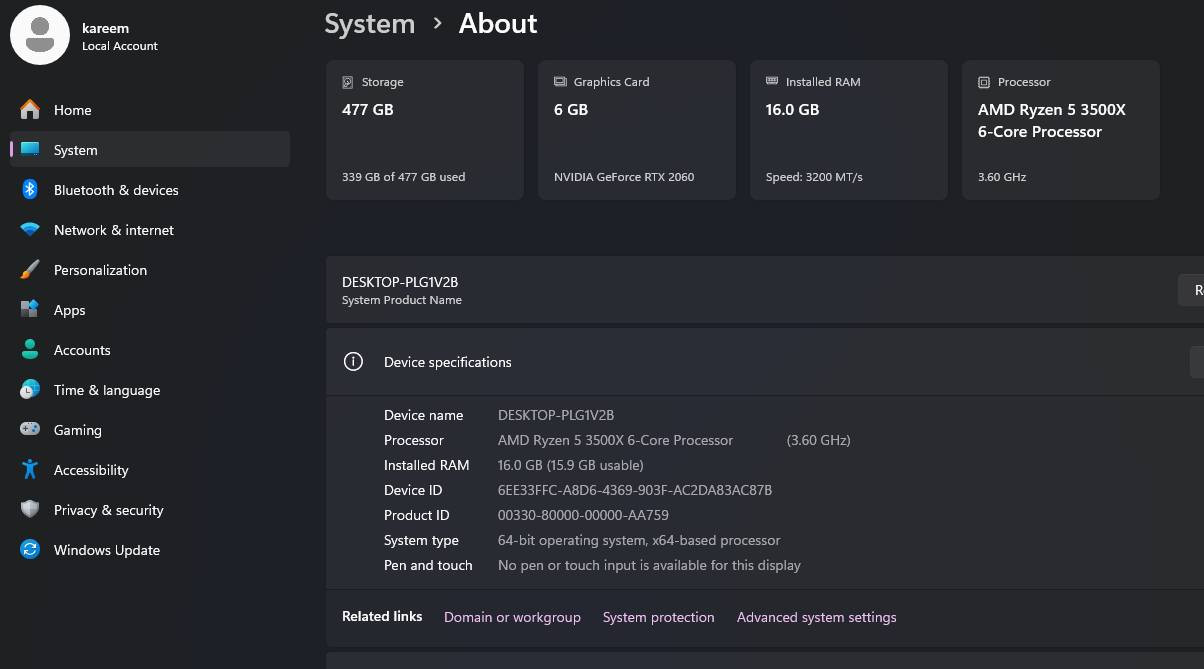The width and height of the screenshot is (1204, 669).
Task: Click the Time & language globe icon
Action: point(30,390)
